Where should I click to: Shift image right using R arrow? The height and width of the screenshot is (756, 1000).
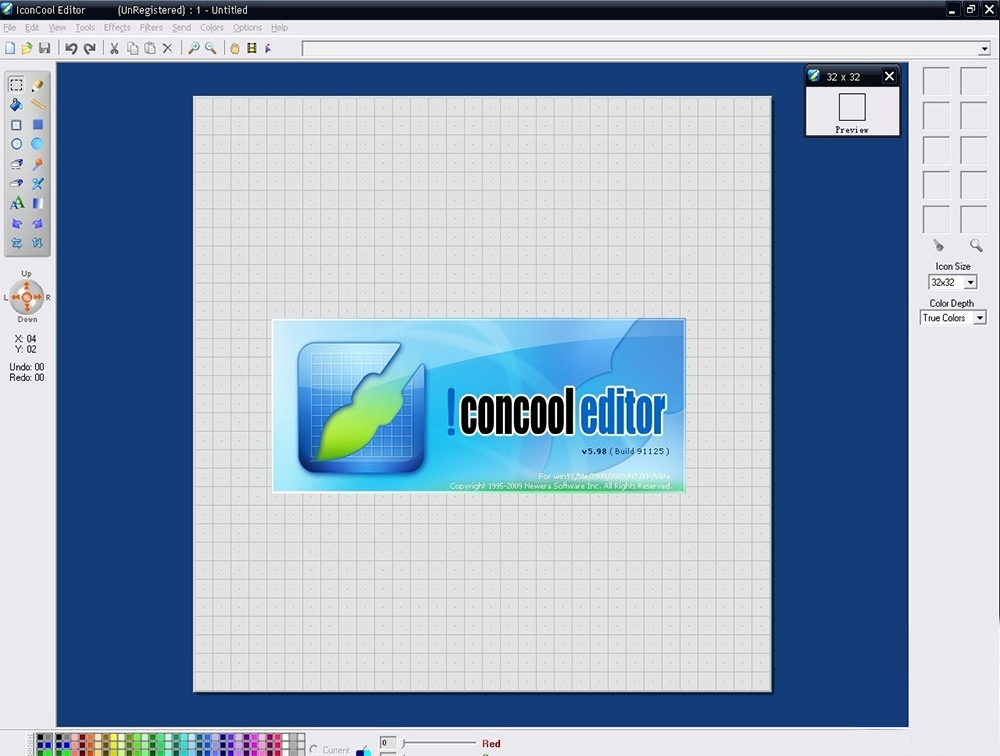click(38, 297)
